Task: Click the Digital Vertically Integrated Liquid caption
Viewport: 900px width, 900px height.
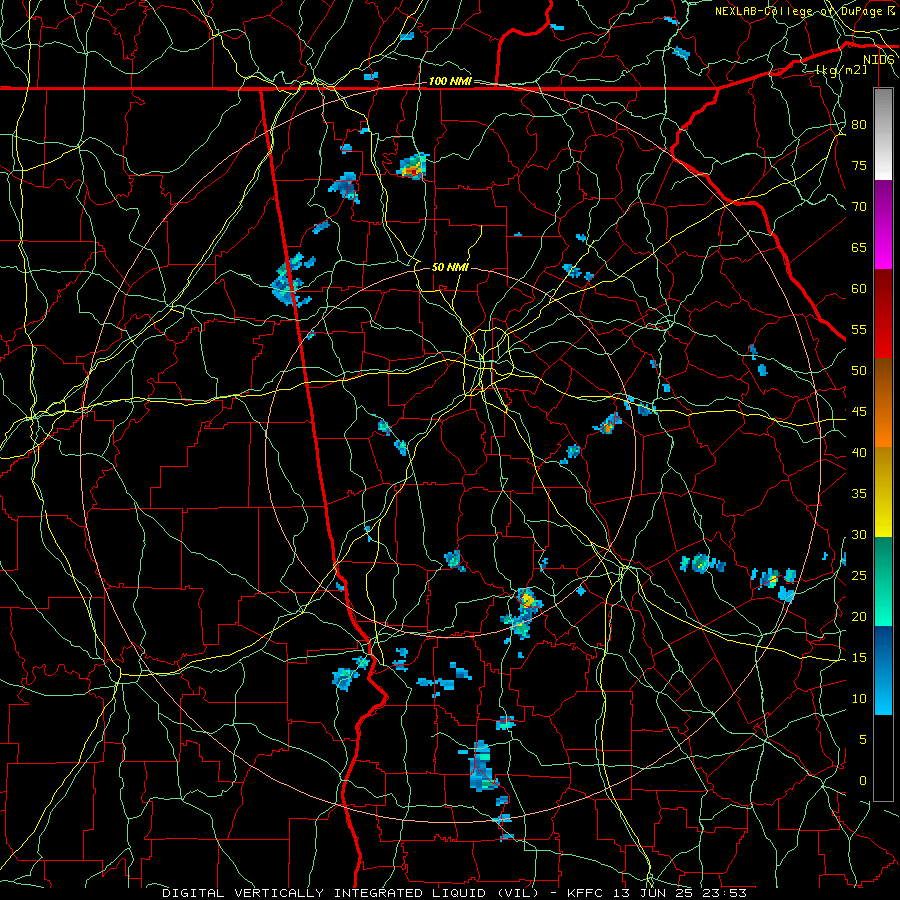Action: (x=454, y=893)
